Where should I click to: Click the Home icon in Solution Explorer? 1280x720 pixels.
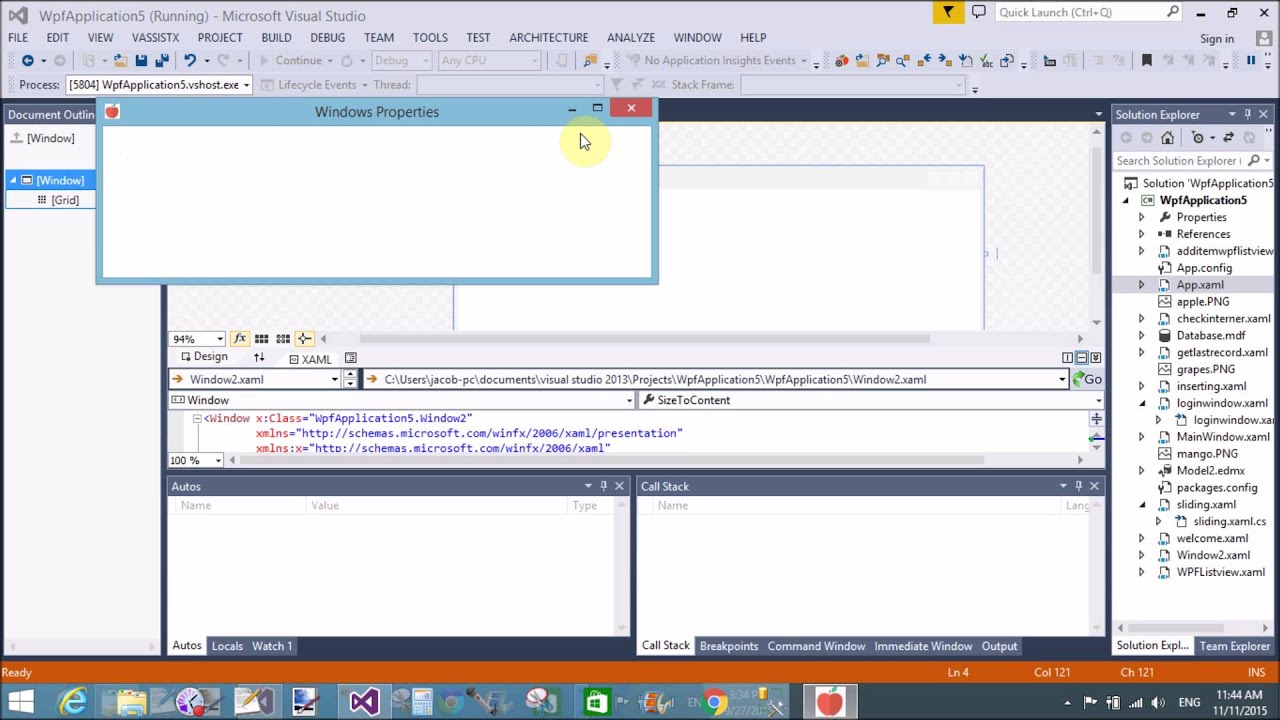(x=1167, y=138)
